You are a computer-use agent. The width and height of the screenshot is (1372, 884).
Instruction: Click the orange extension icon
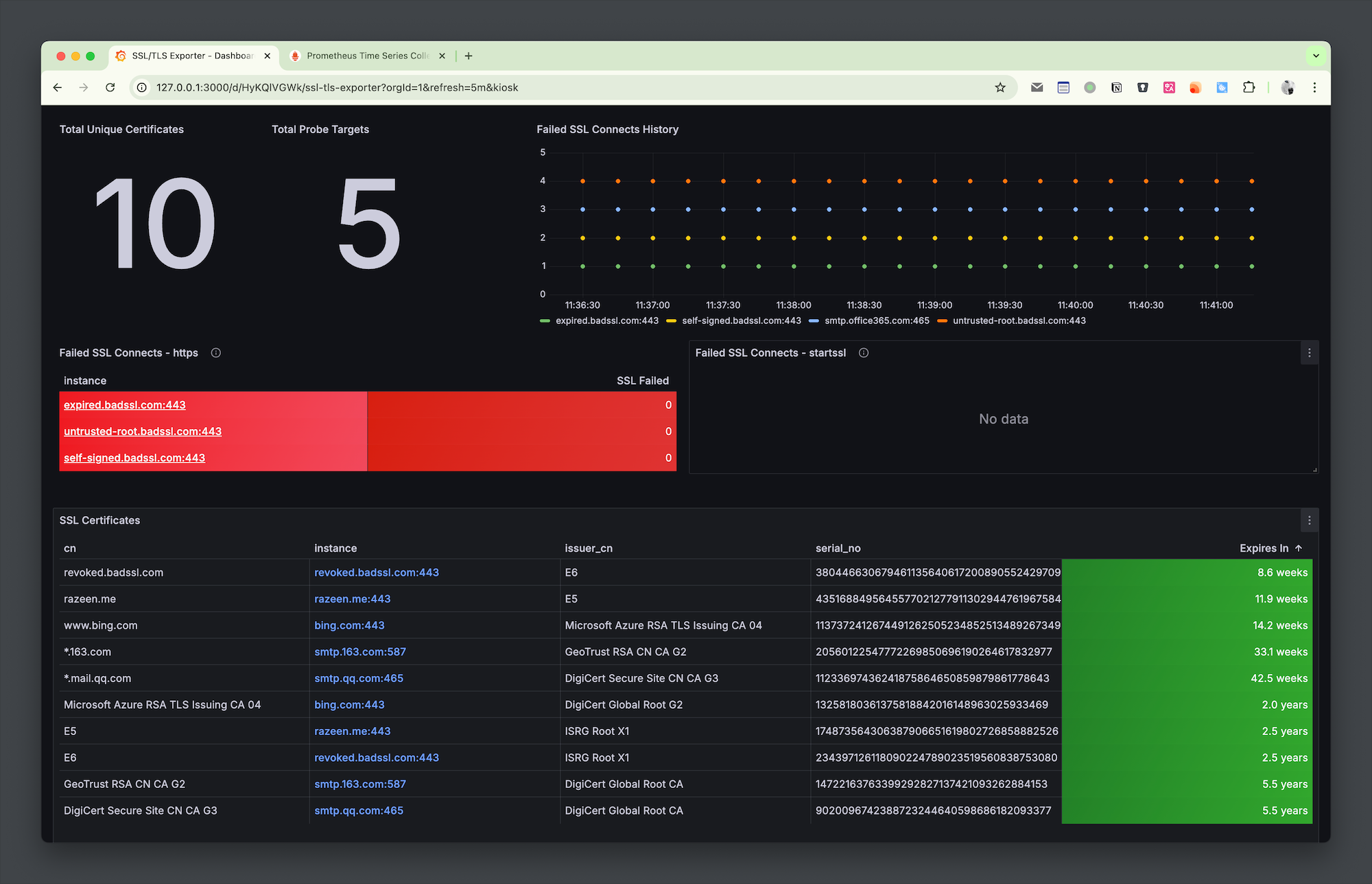(1196, 87)
